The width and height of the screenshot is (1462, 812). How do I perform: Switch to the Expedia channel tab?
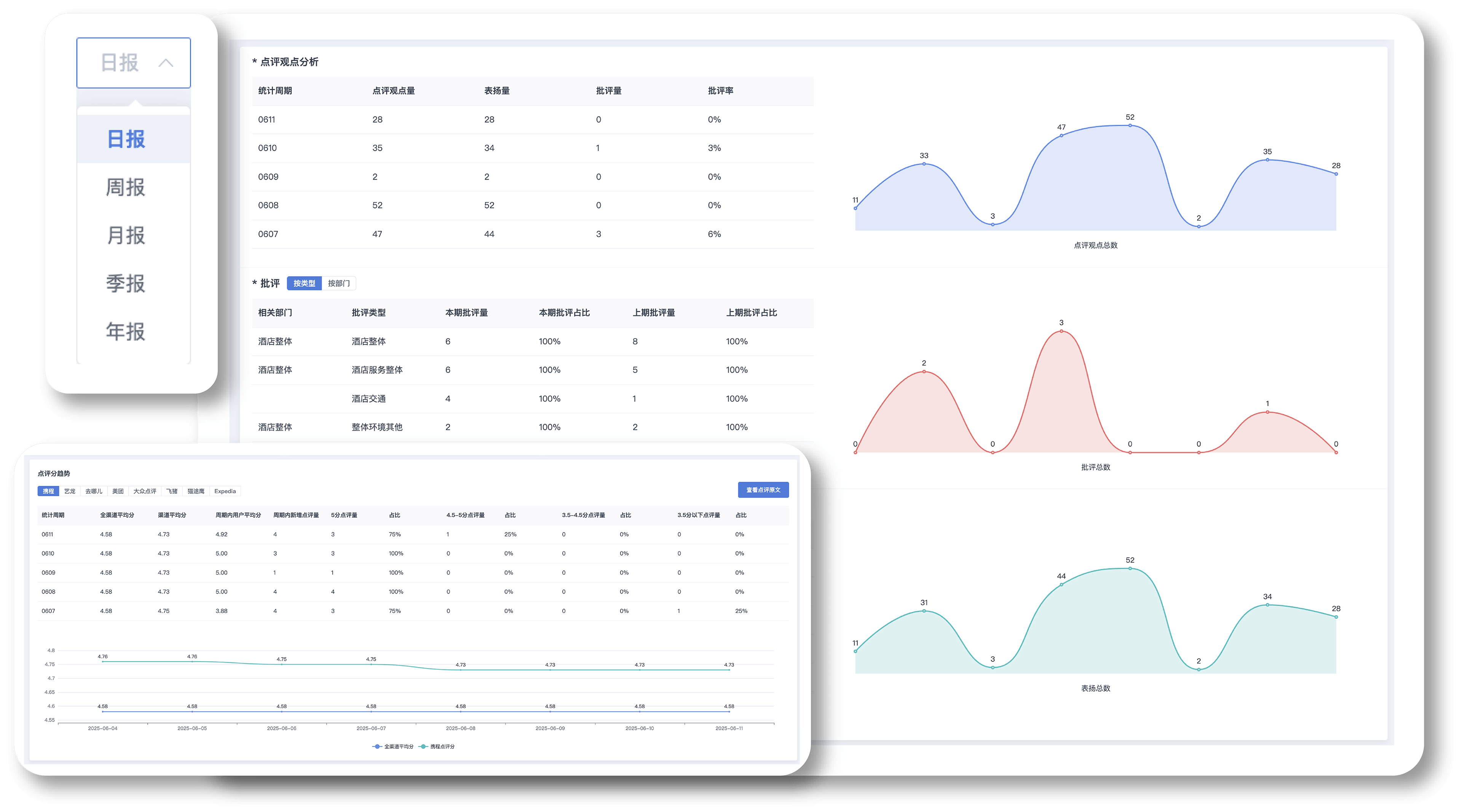coord(225,491)
